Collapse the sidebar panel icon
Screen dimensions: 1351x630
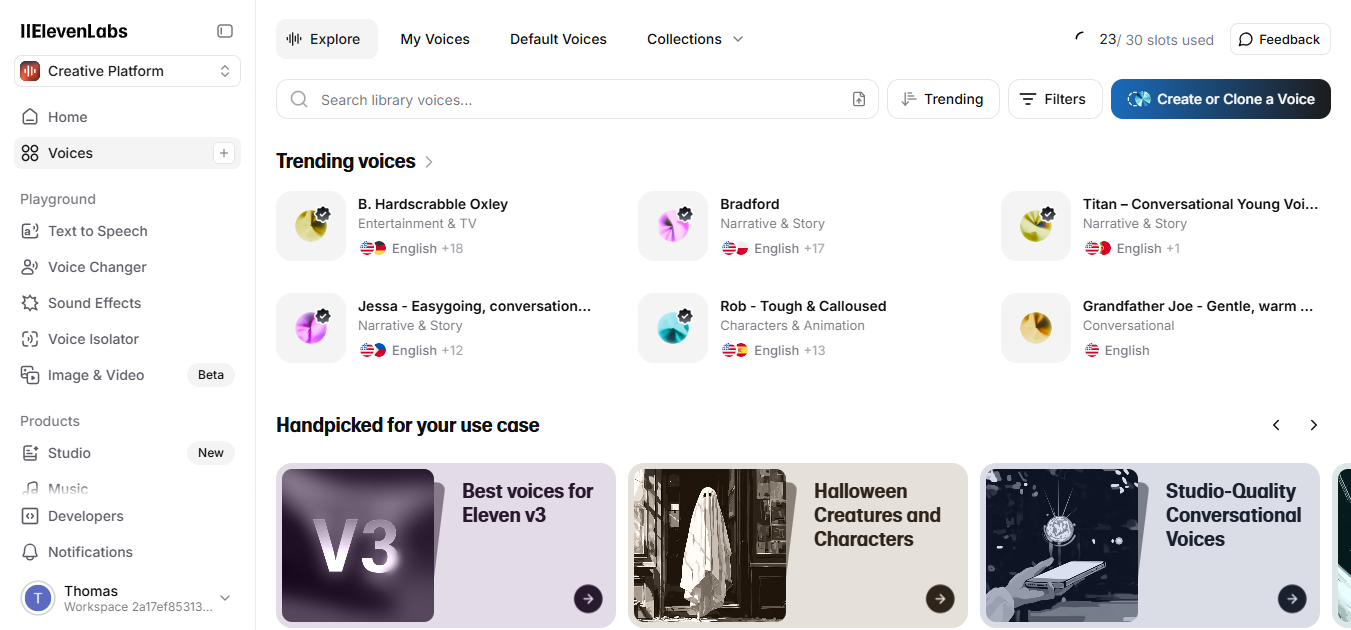coord(225,31)
